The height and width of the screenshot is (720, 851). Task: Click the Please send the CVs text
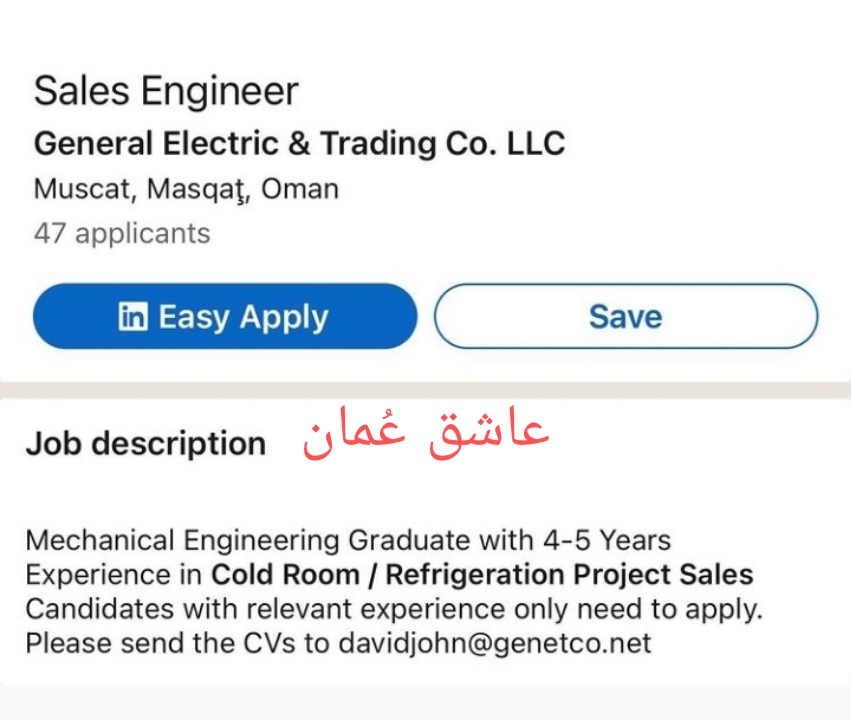tap(165, 643)
